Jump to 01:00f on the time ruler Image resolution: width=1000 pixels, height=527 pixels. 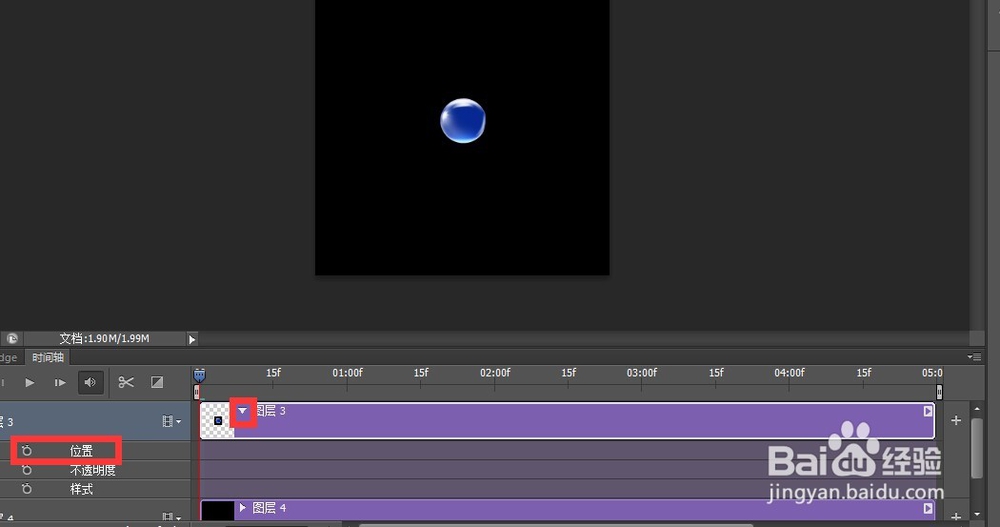[348, 373]
